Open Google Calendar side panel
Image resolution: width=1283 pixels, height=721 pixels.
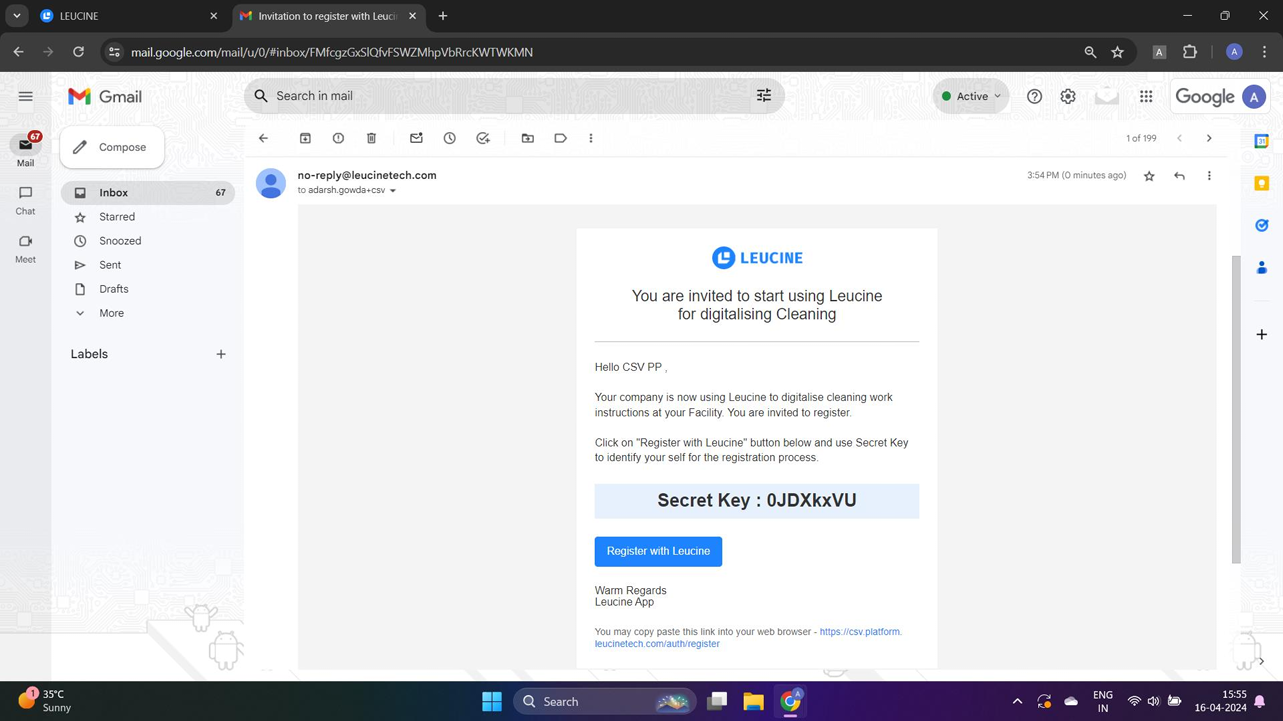point(1262,141)
